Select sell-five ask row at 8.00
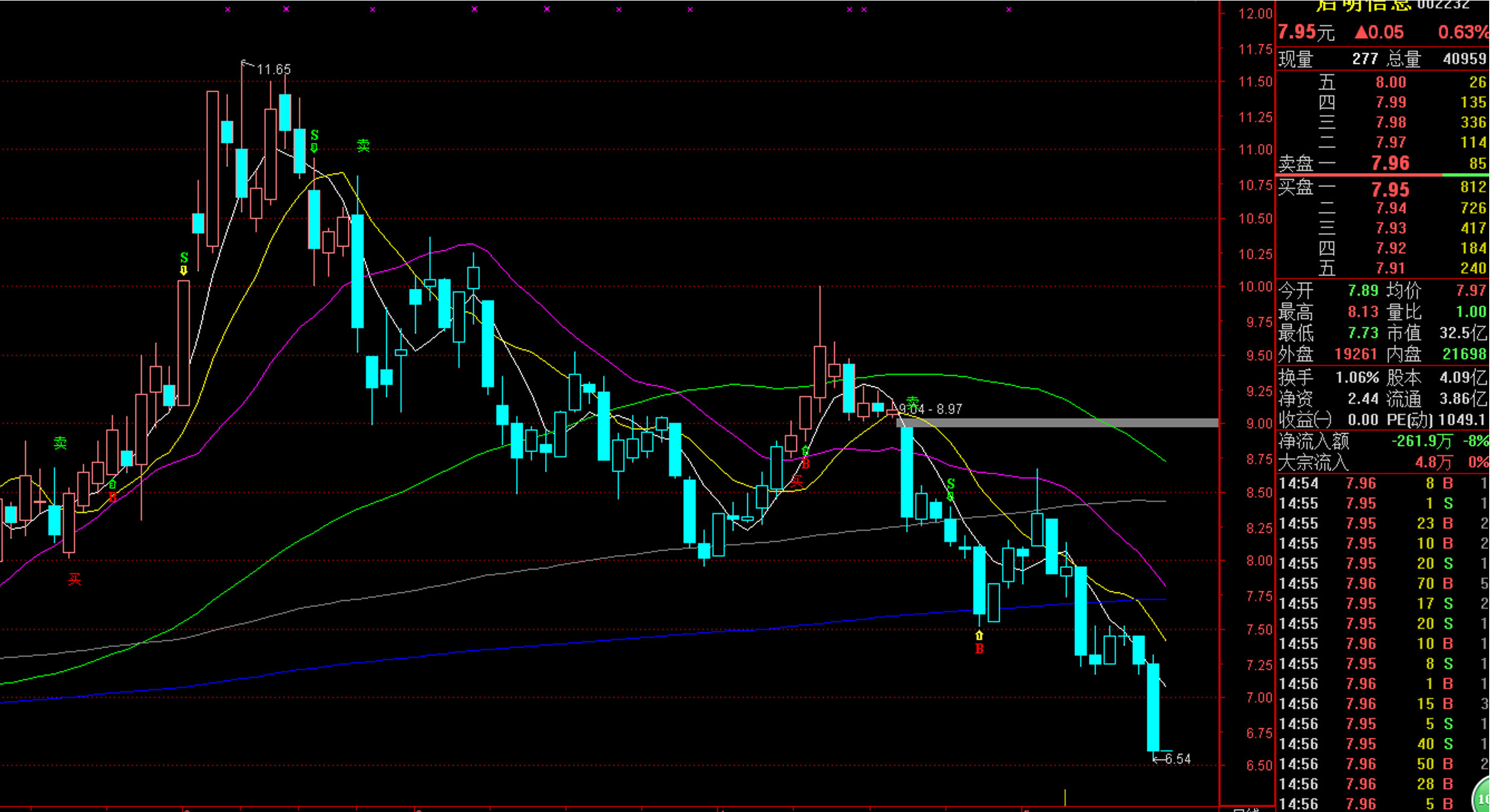The height and width of the screenshot is (812, 1491). (x=1383, y=82)
